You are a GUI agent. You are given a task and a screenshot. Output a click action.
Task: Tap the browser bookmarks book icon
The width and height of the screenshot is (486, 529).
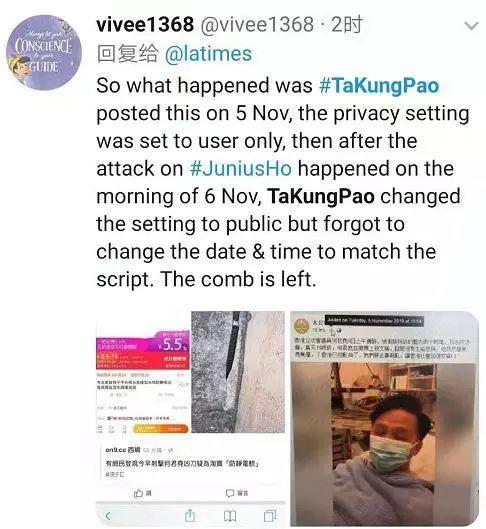click(x=230, y=516)
